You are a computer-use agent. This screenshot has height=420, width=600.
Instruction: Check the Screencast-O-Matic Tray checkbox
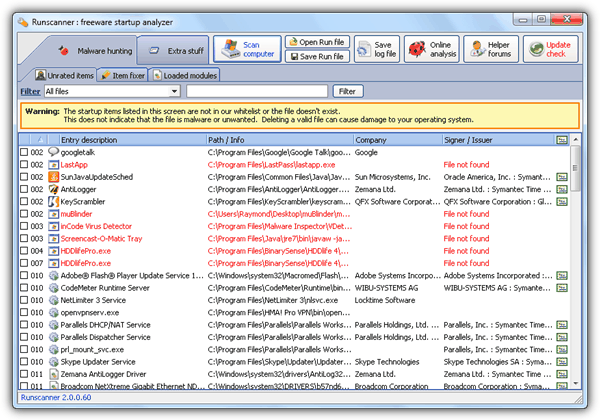[x=24, y=238]
